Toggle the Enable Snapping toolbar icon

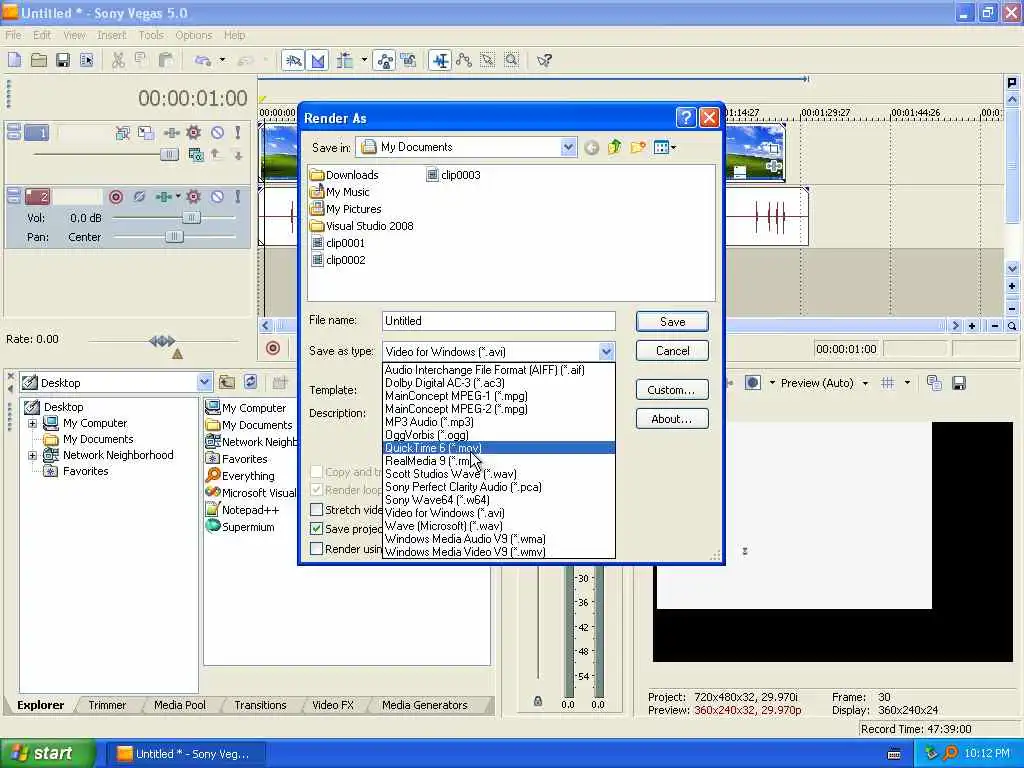point(293,61)
